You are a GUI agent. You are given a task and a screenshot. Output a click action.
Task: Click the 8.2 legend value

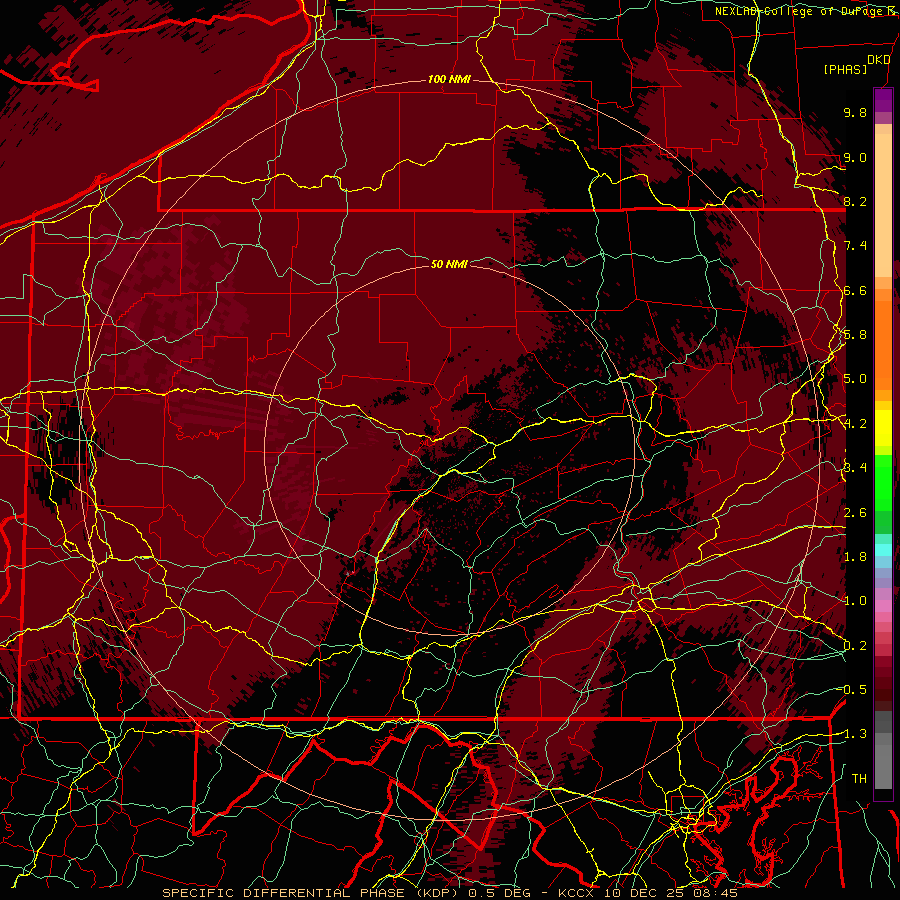[x=855, y=201]
